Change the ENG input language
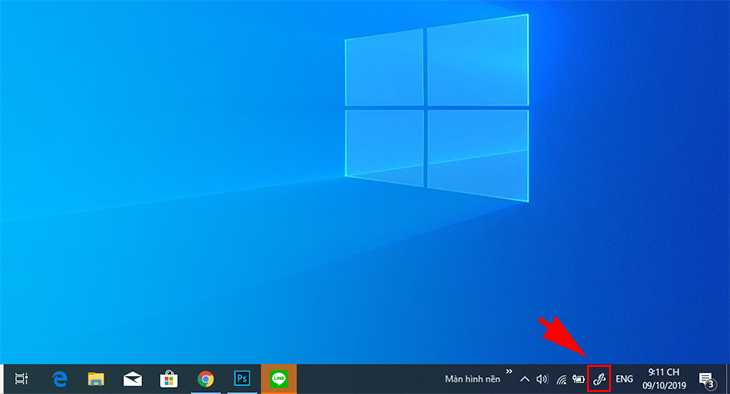This screenshot has width=730, height=394. tap(624, 379)
